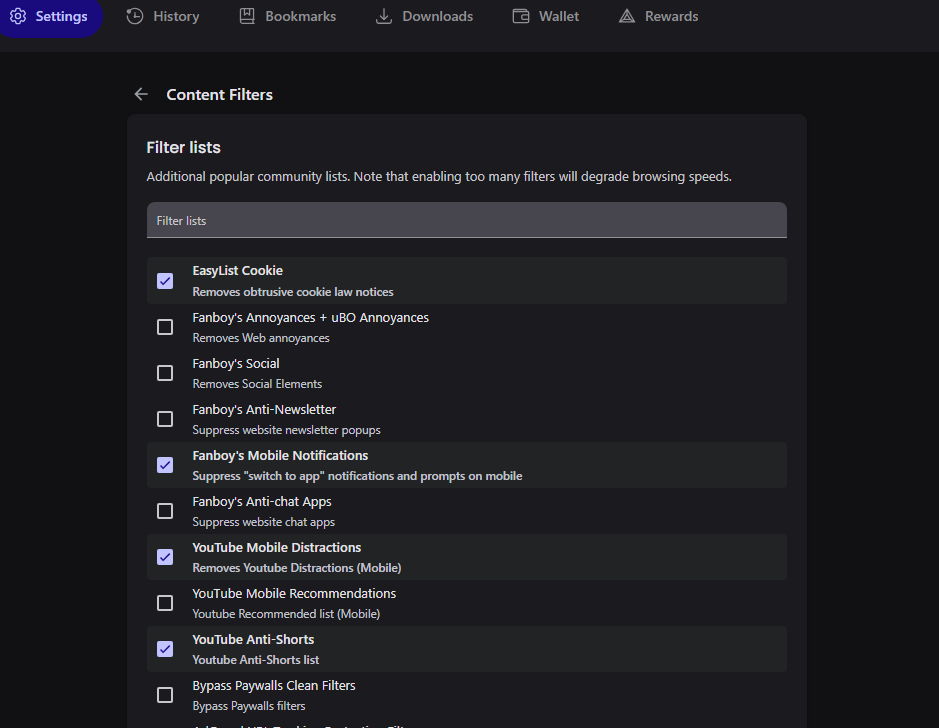Click the Rewards triangle icon

627,16
